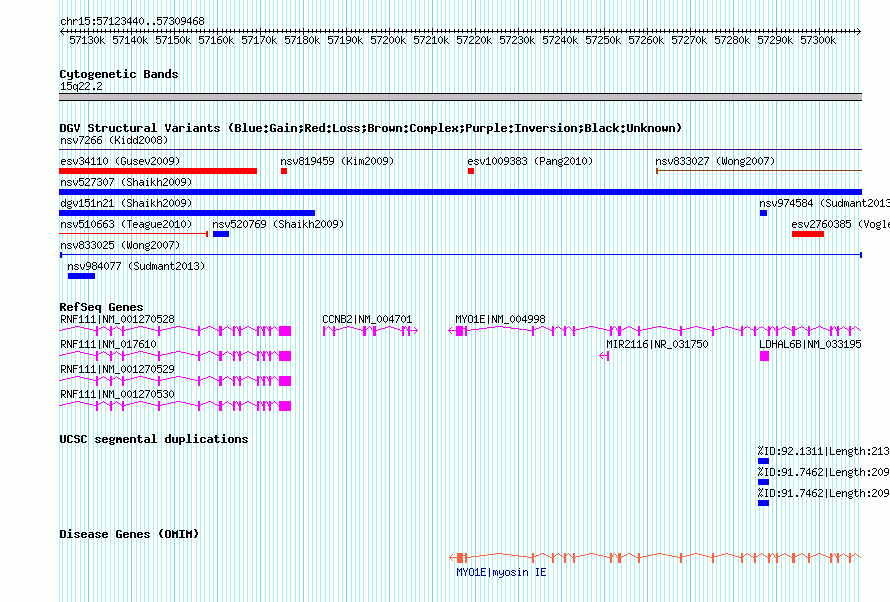Select nsv833025 (Wong2007) variant label
This screenshot has height=602, width=890.
(x=120, y=245)
